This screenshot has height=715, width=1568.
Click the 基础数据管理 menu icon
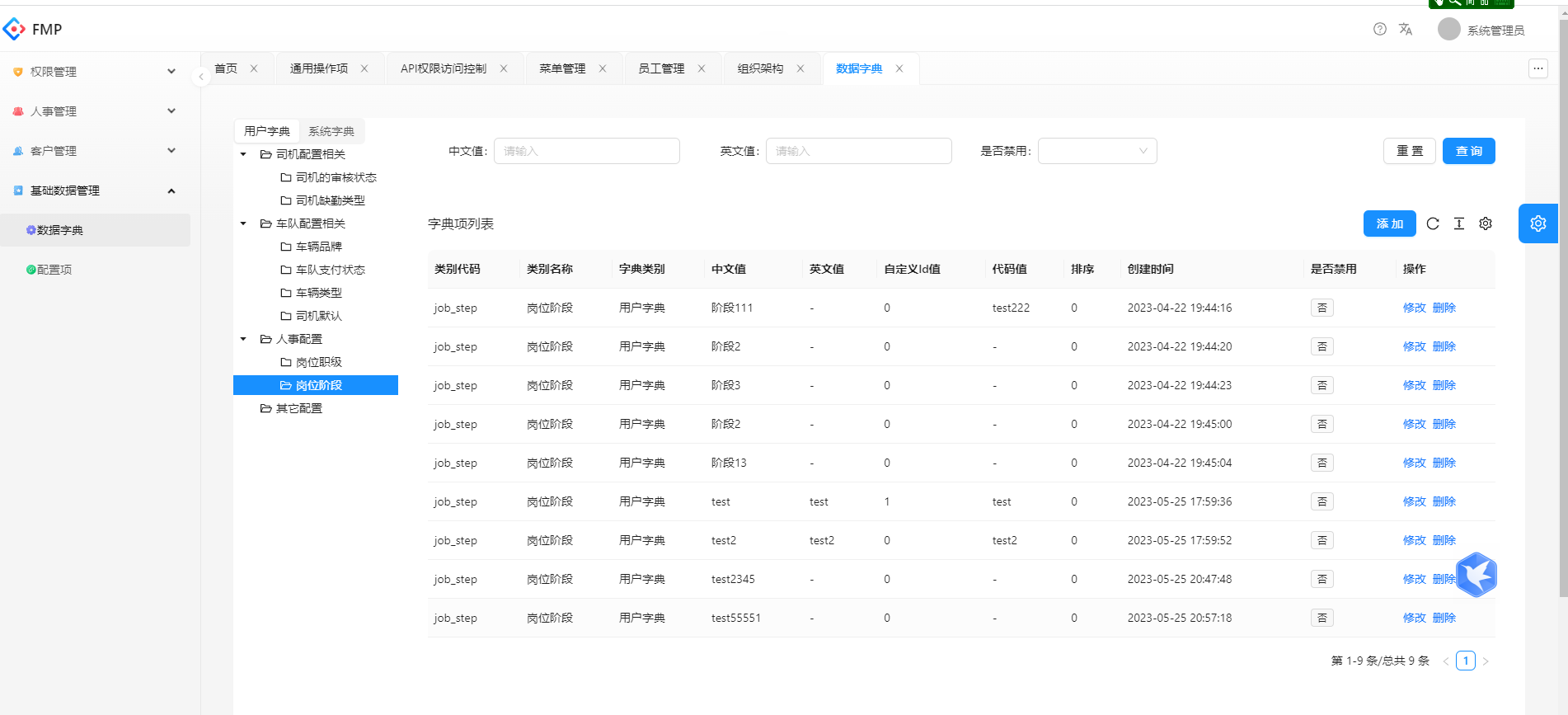[x=18, y=191]
